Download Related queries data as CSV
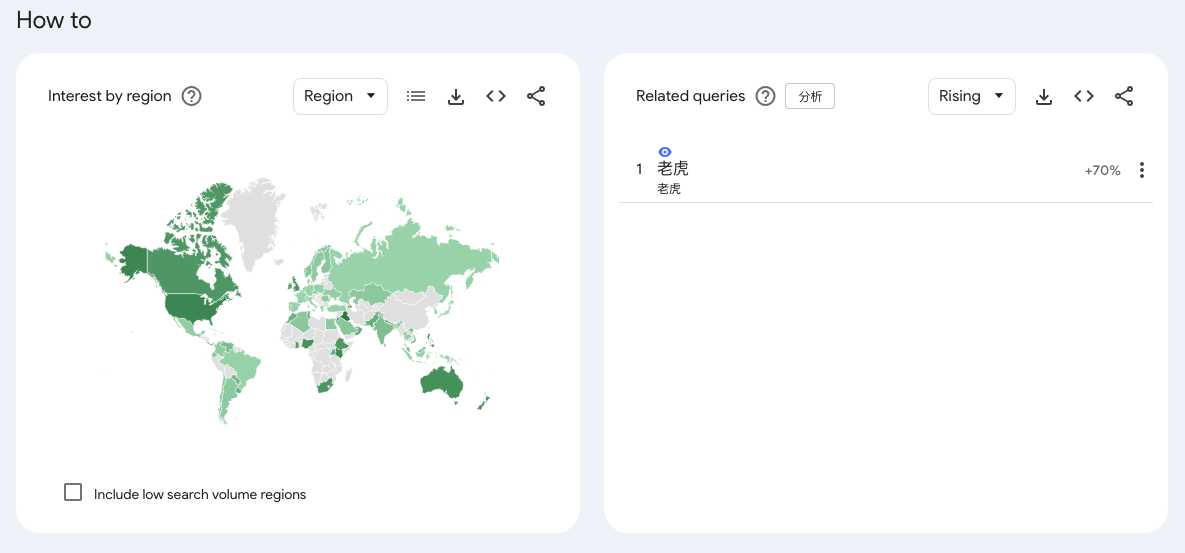Image resolution: width=1185 pixels, height=553 pixels. coord(1044,97)
